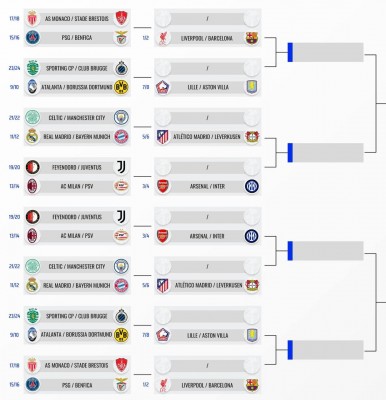Click the topmost Barcelona crest
The width and height of the screenshot is (386, 400).
point(252,38)
